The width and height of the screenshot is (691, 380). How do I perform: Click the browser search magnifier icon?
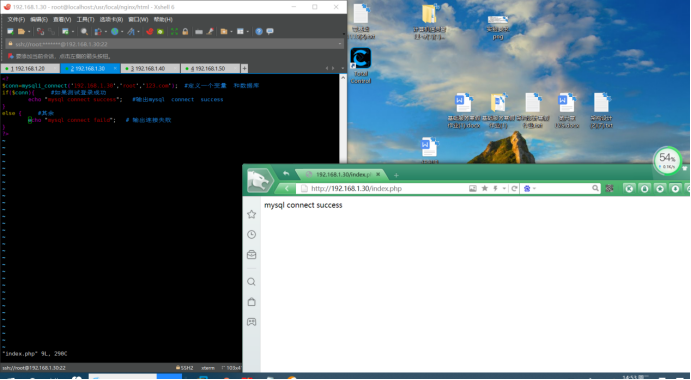tap(595, 188)
